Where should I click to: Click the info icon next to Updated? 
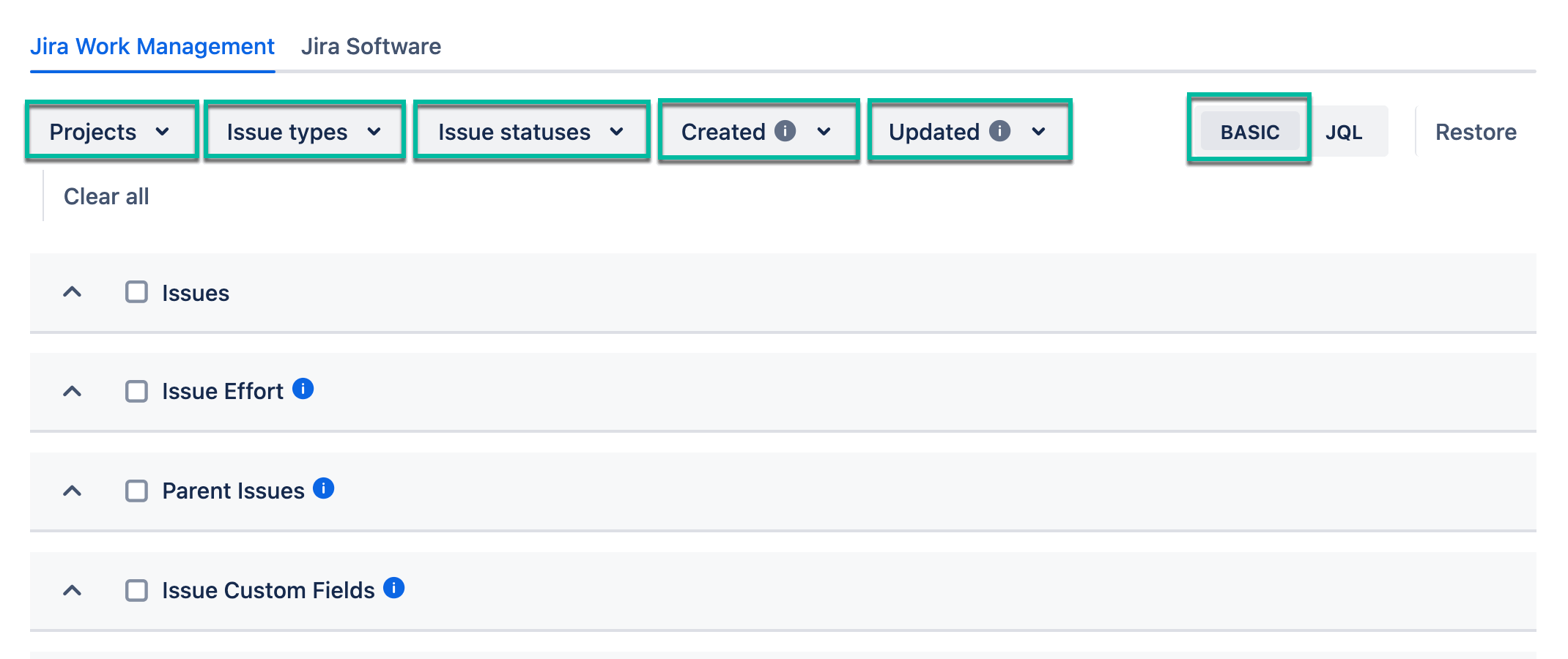(999, 131)
